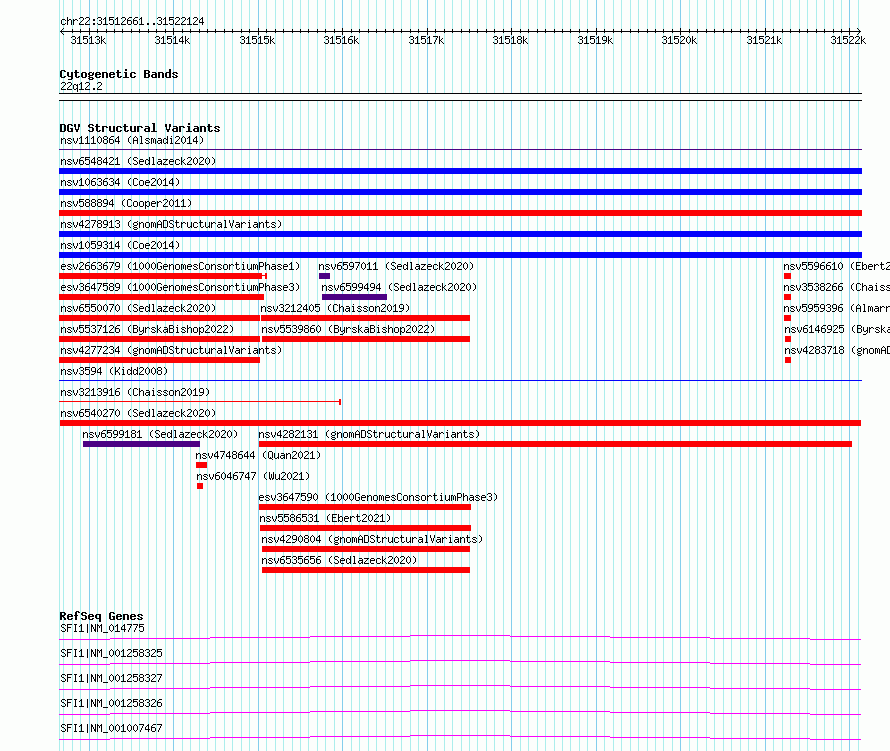Select the Cytogenetic Bands track title
The height and width of the screenshot is (751, 890).
pos(119,74)
